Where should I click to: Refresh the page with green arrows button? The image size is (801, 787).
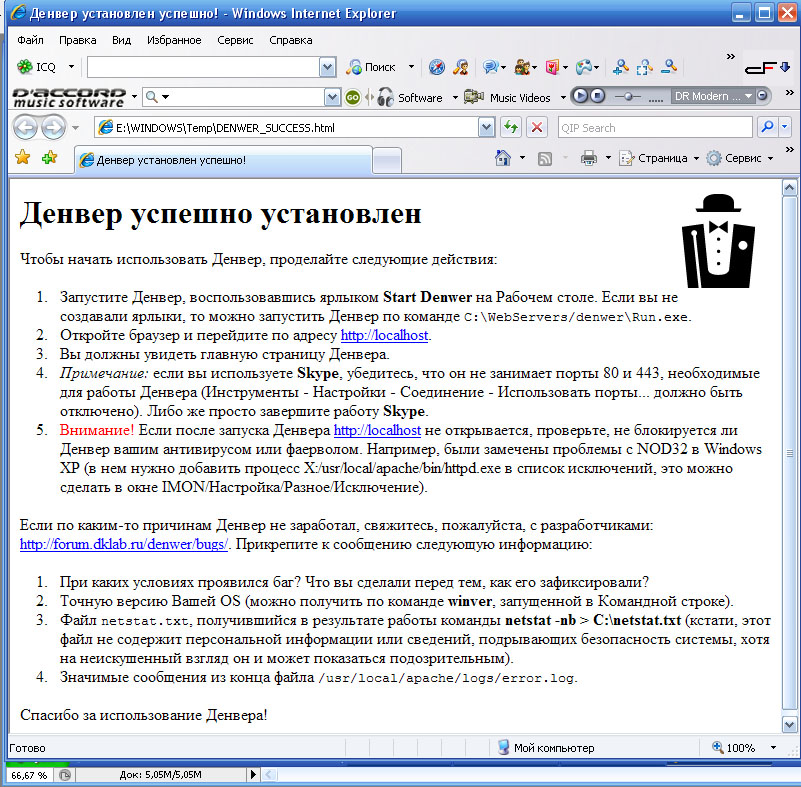click(511, 127)
